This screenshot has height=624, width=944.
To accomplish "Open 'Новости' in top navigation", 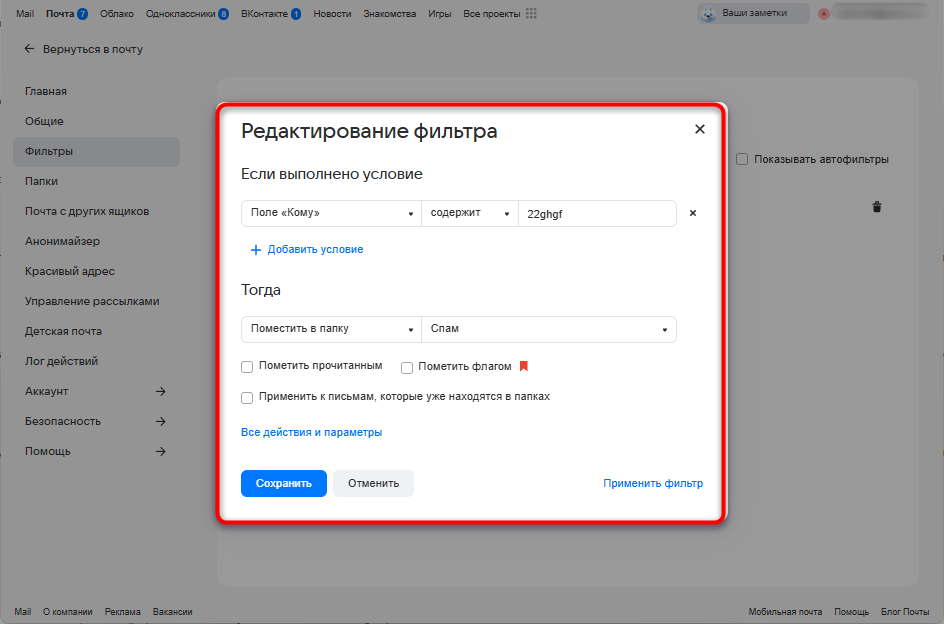I will [332, 13].
